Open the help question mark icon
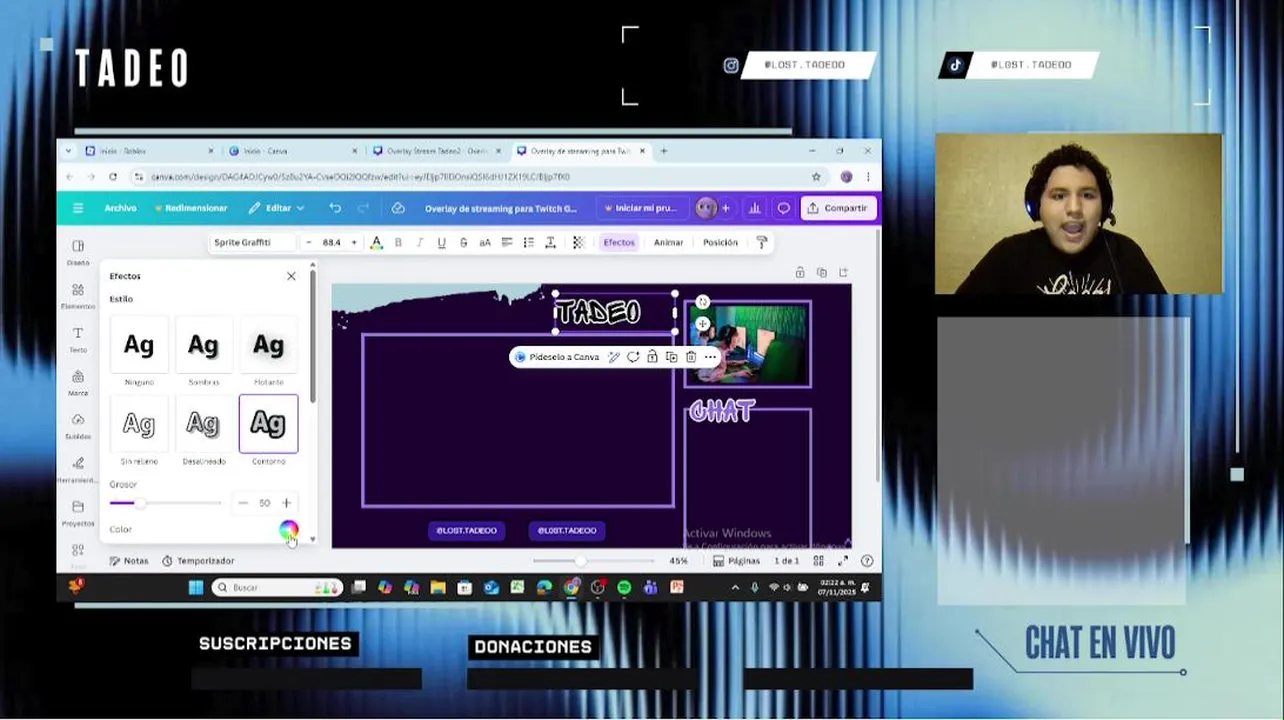The height and width of the screenshot is (720, 1284). coord(867,561)
